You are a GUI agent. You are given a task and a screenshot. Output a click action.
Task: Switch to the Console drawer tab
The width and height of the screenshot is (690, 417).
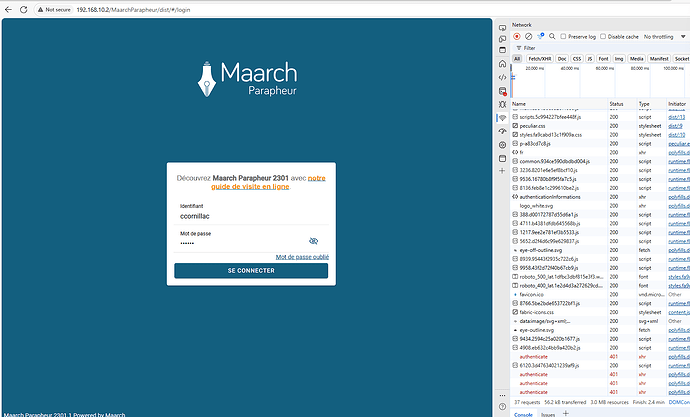click(523, 414)
